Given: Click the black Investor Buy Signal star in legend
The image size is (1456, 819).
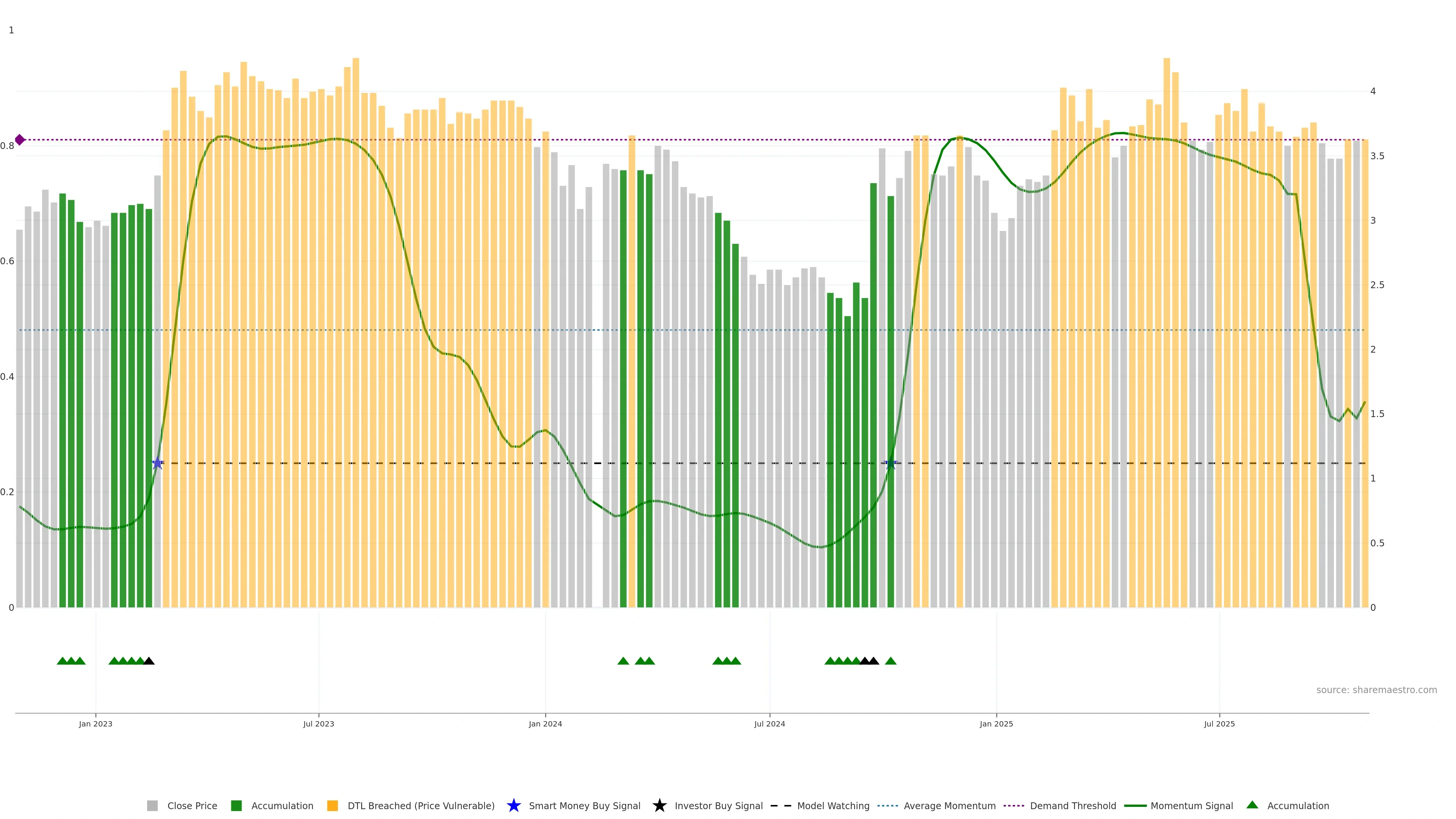Looking at the screenshot, I should pyautogui.click(x=659, y=805).
